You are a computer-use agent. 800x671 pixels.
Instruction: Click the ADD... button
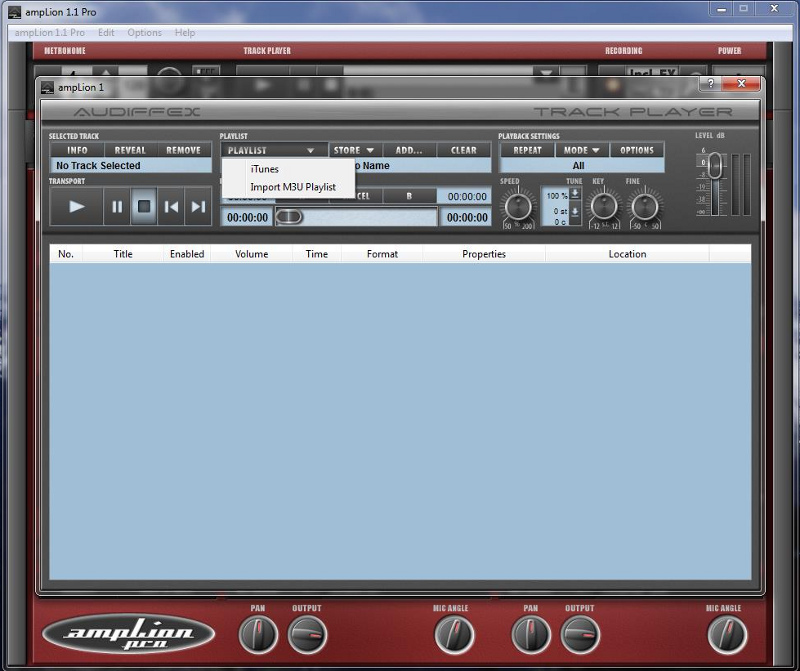409,150
